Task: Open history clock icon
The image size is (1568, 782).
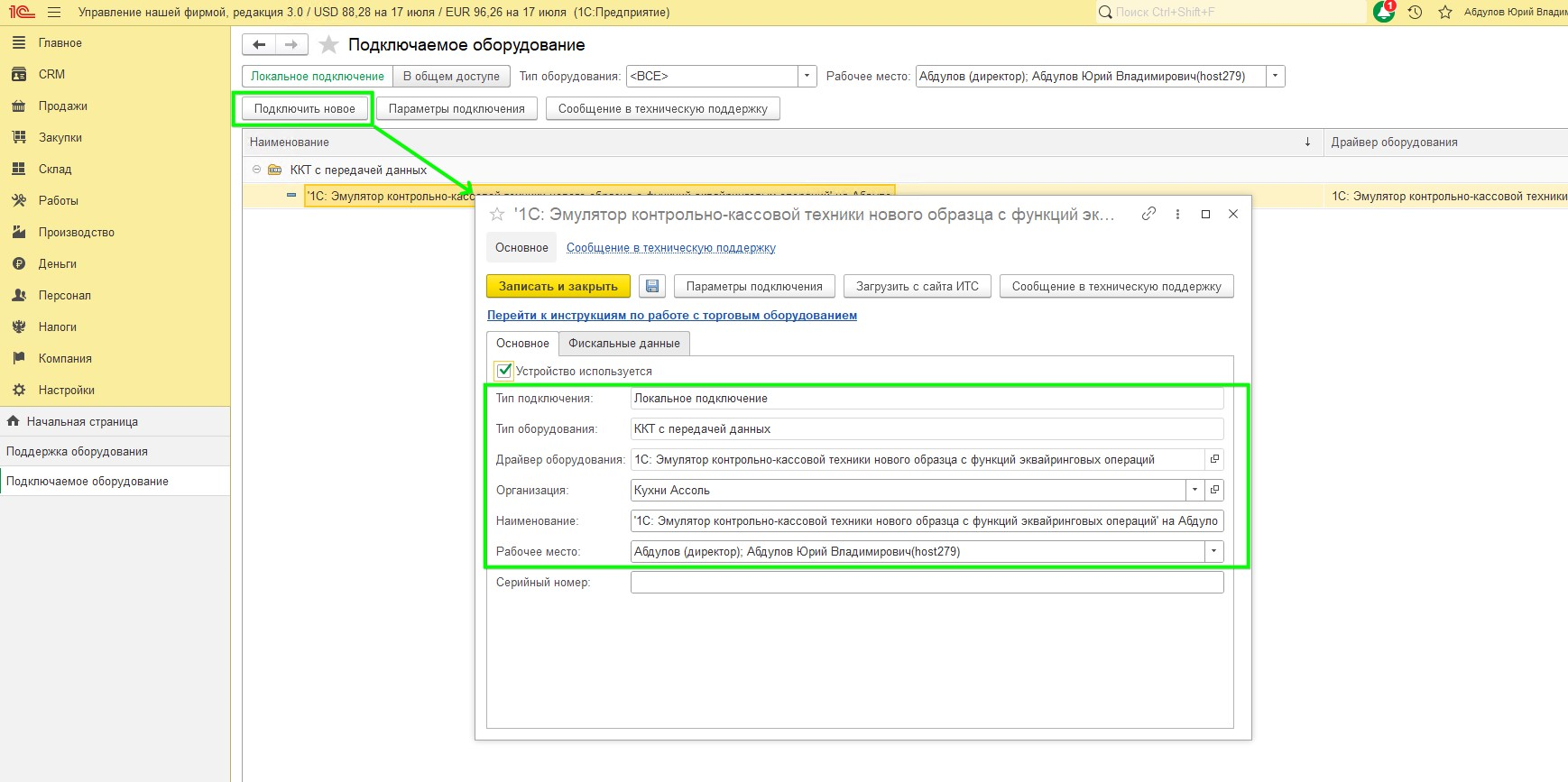Action: pyautogui.click(x=1415, y=13)
